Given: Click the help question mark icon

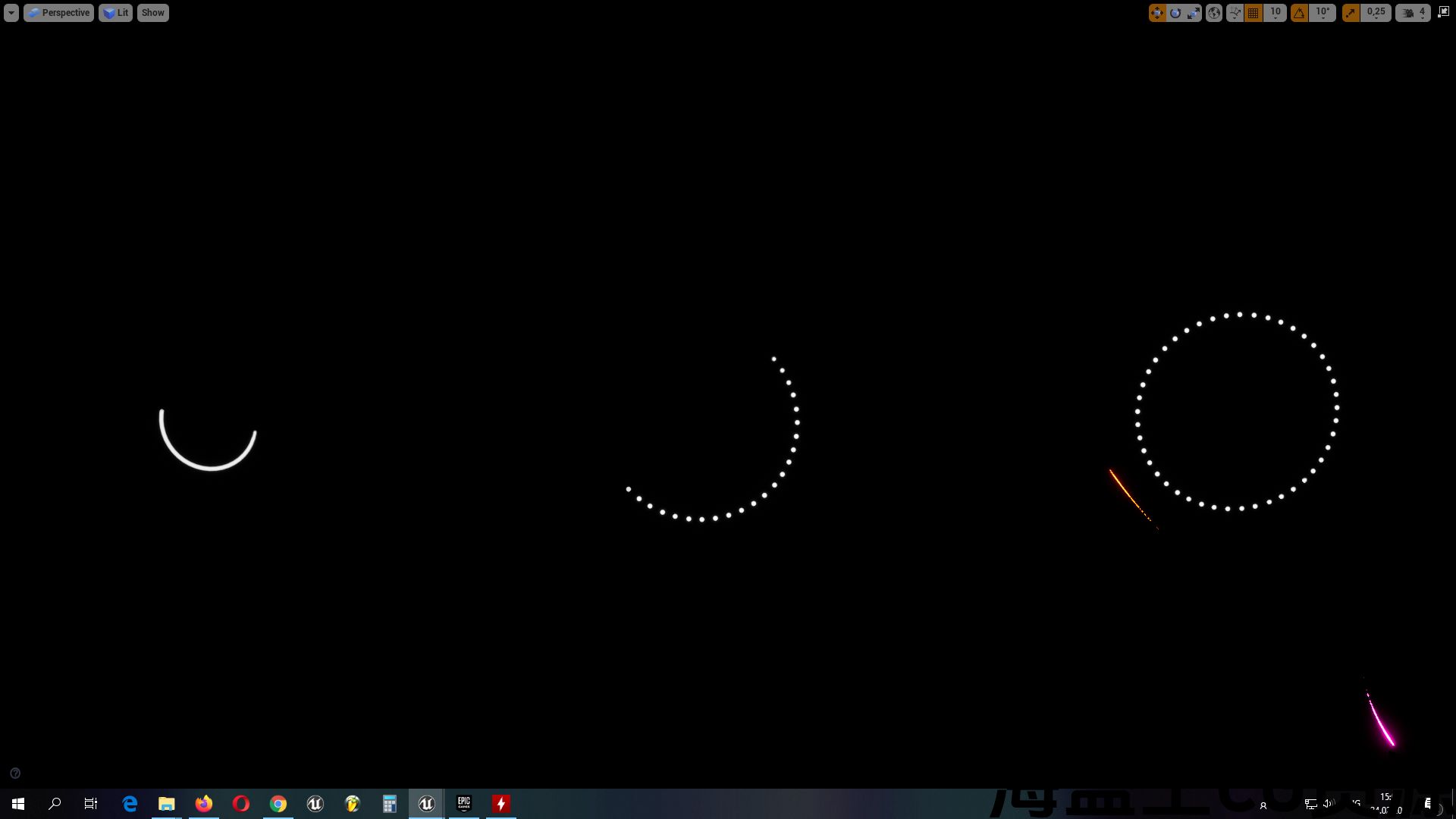Looking at the screenshot, I should click(15, 773).
